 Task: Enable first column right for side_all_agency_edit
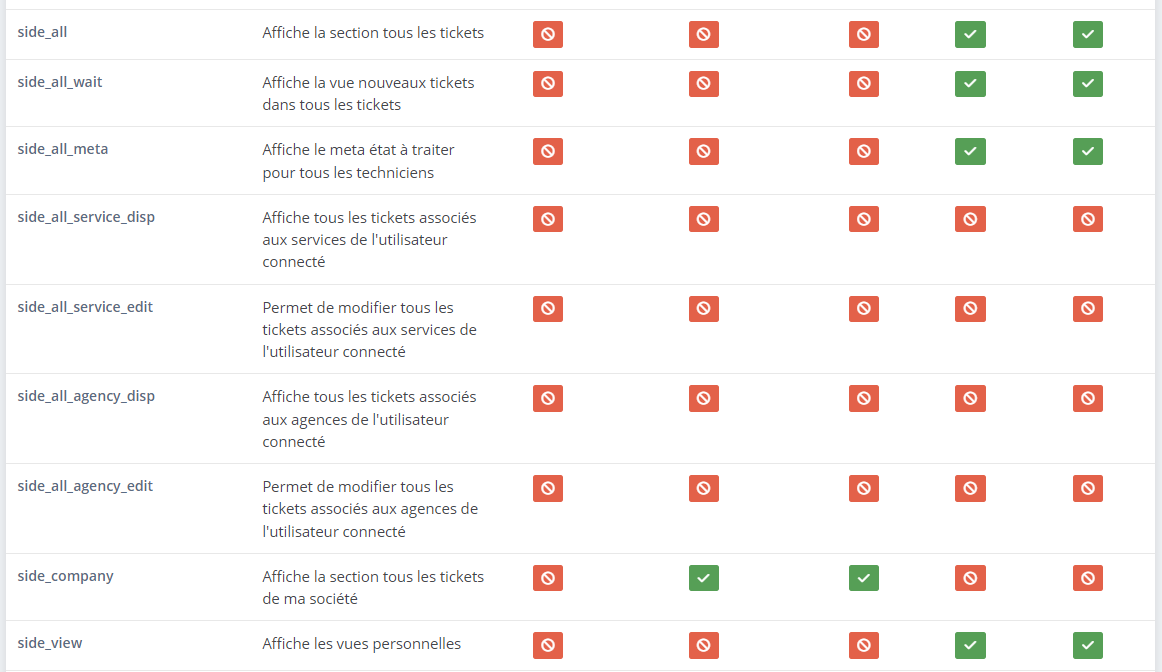(548, 488)
